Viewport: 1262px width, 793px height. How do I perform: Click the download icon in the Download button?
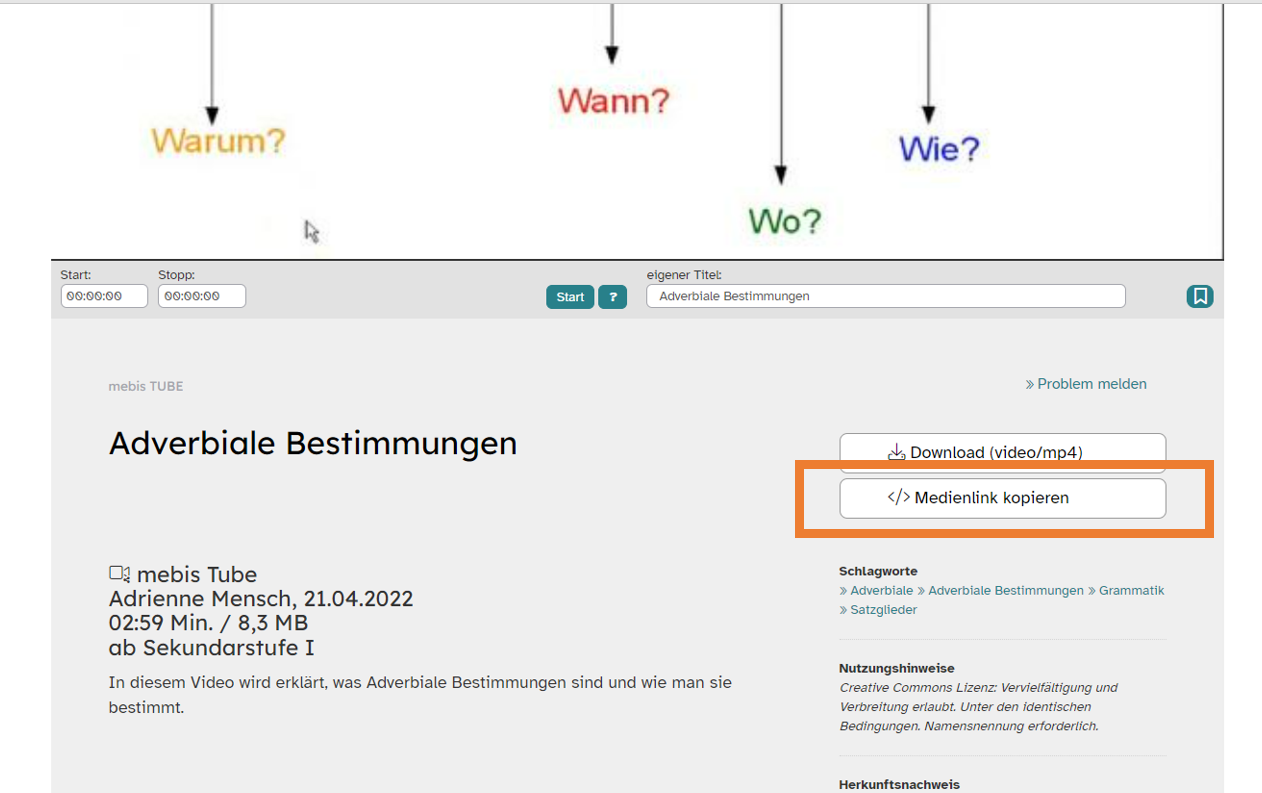click(x=897, y=452)
